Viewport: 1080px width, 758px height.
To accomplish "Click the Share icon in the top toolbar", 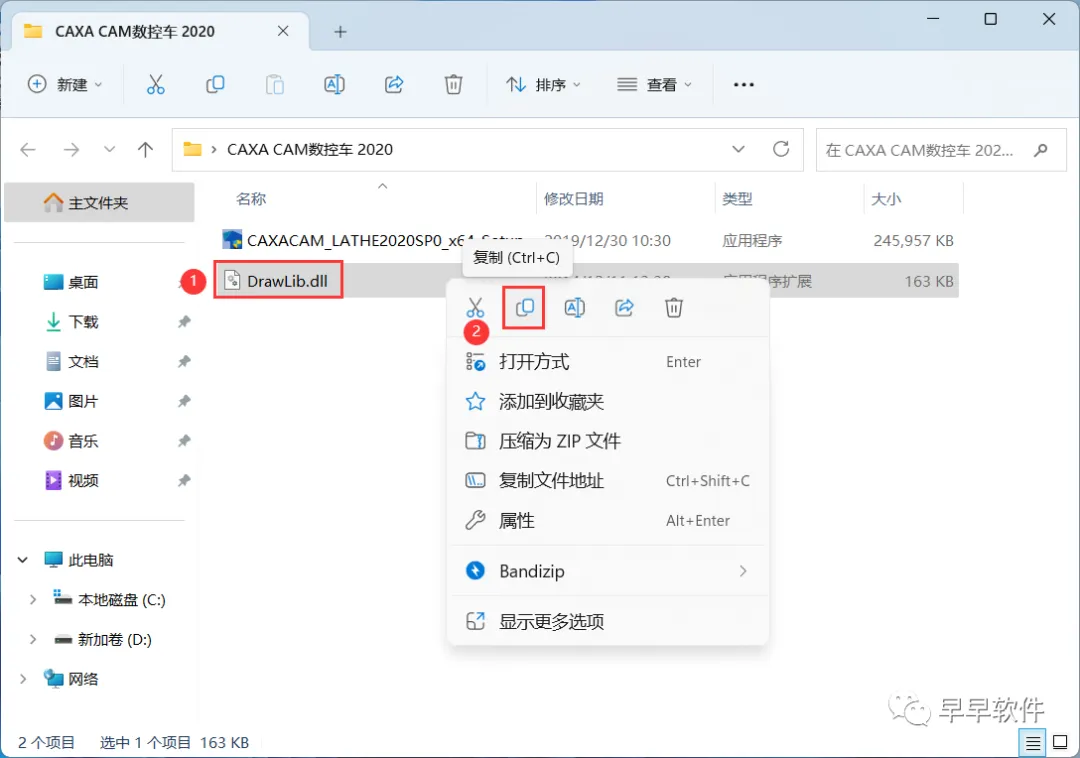I will click(394, 85).
